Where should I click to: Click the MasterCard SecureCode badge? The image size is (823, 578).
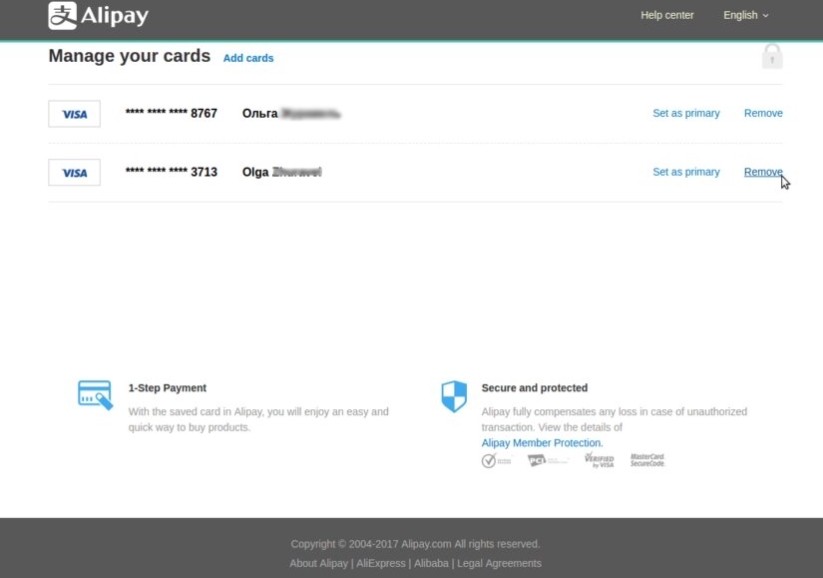pyautogui.click(x=647, y=460)
